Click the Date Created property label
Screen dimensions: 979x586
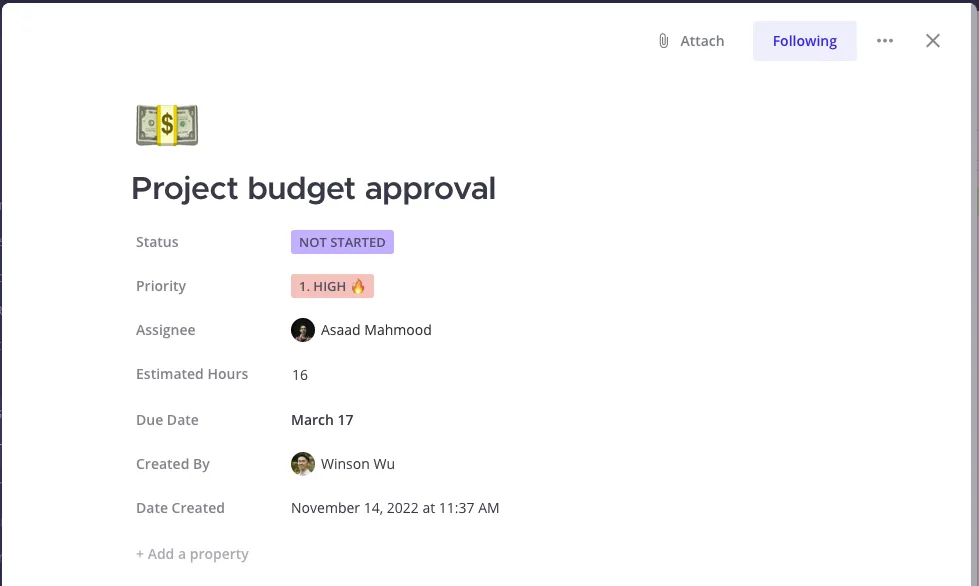tap(180, 508)
